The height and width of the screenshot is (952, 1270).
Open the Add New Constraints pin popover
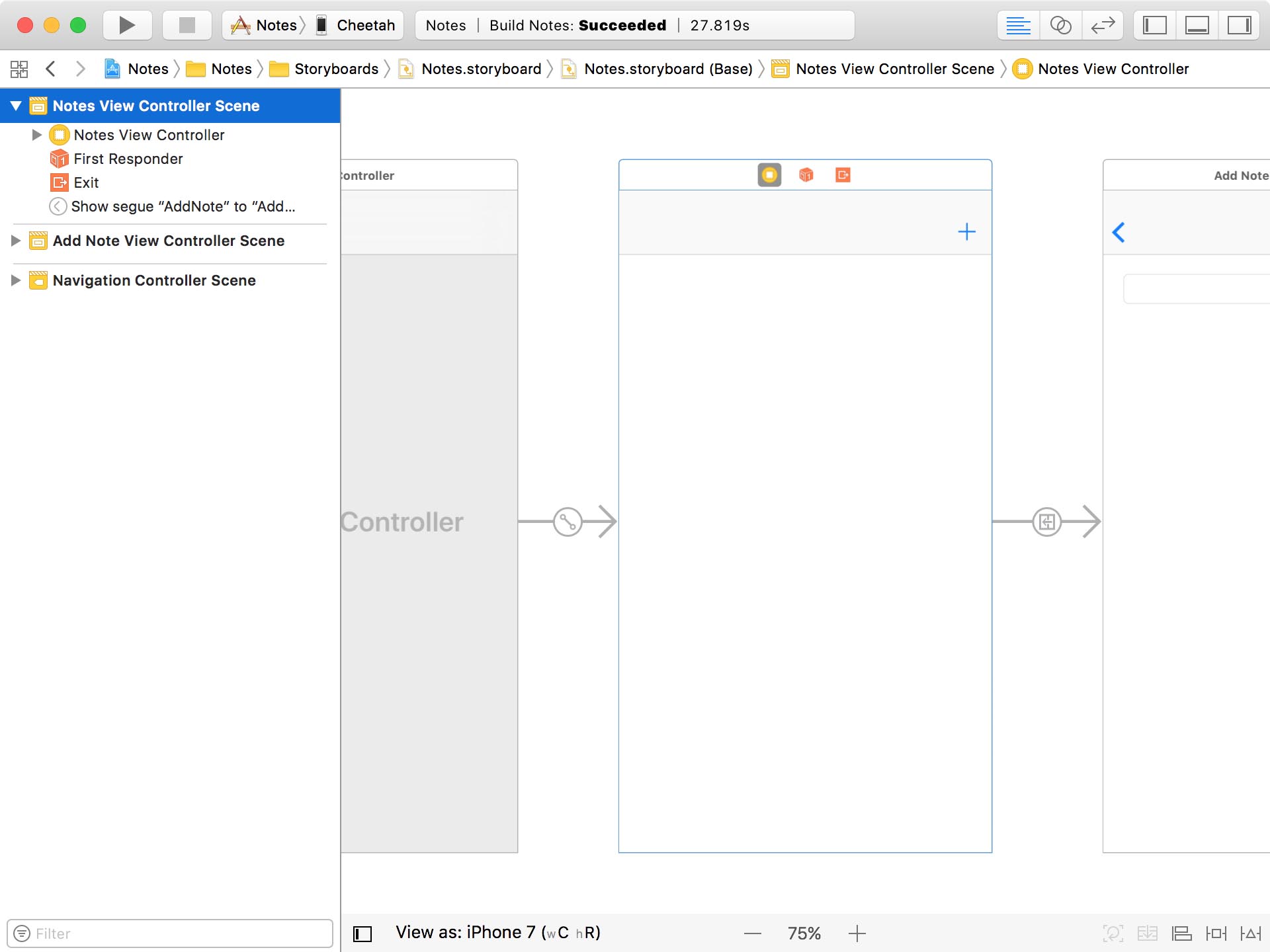pyautogui.click(x=1217, y=933)
